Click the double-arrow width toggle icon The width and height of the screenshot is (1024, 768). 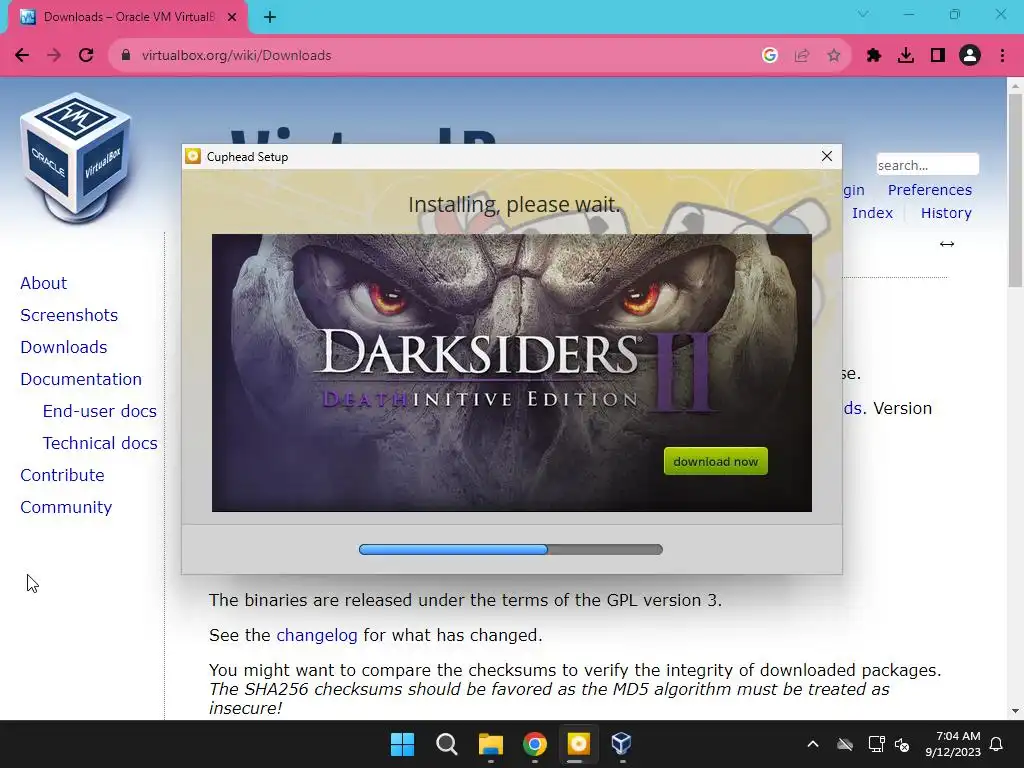pos(946,244)
